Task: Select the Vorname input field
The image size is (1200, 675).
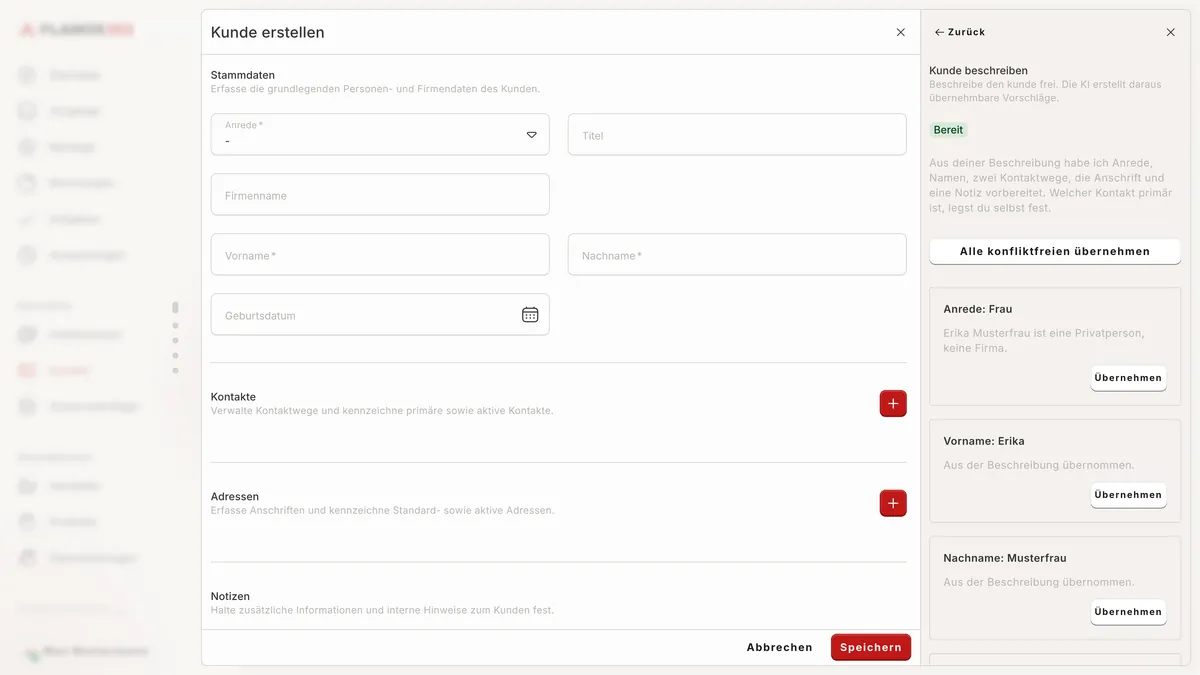Action: (x=380, y=254)
